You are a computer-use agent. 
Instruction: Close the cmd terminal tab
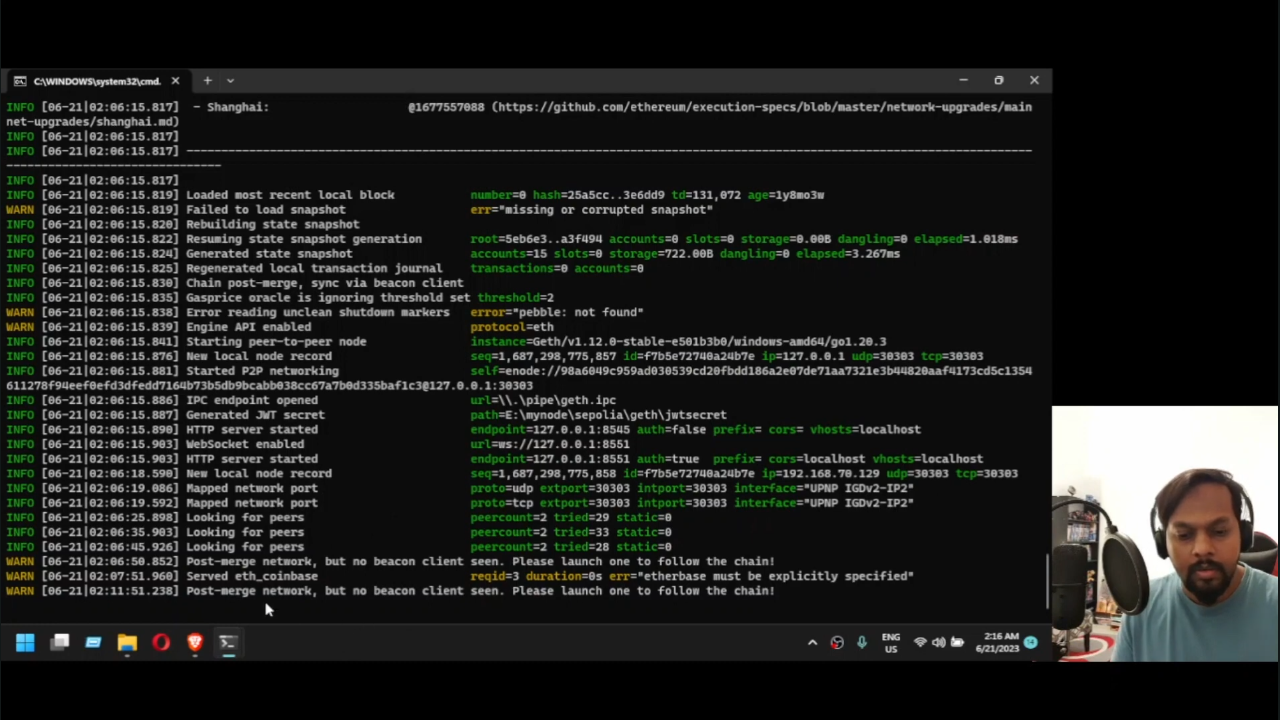click(x=175, y=81)
